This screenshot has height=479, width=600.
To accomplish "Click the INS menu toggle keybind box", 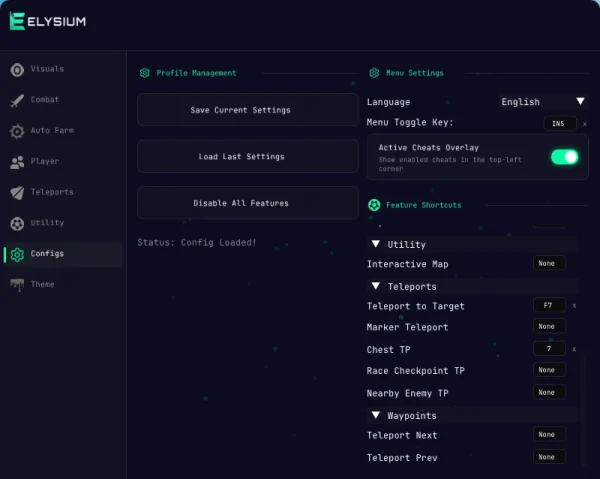I will point(560,124).
